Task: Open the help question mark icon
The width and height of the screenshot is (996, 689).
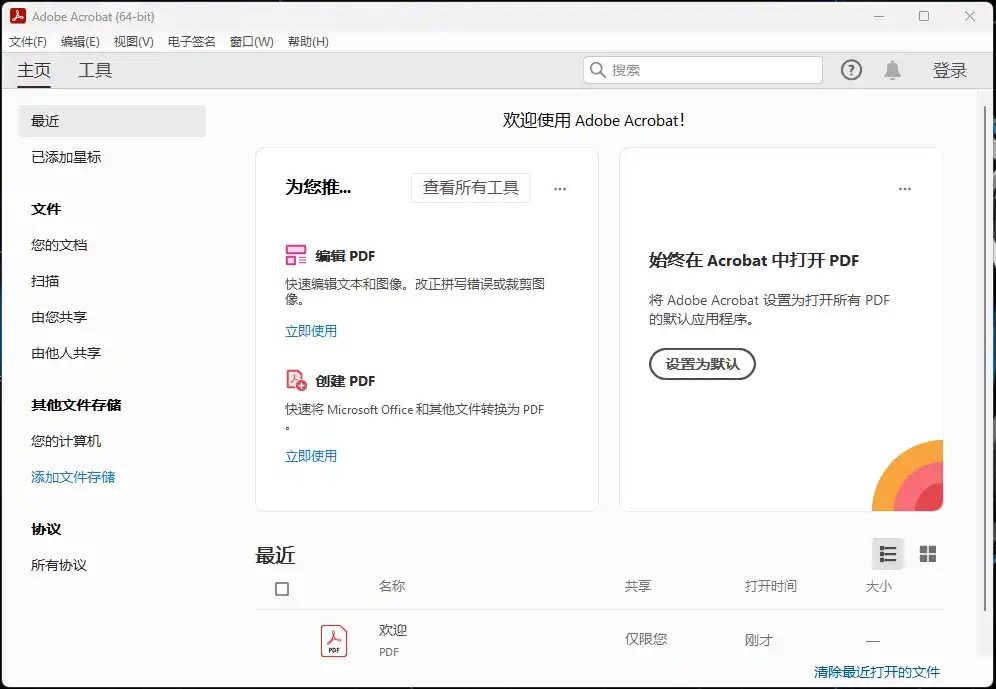Action: click(851, 70)
